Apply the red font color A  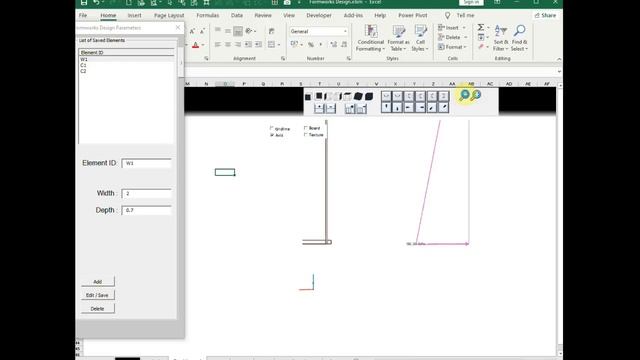[196, 45]
